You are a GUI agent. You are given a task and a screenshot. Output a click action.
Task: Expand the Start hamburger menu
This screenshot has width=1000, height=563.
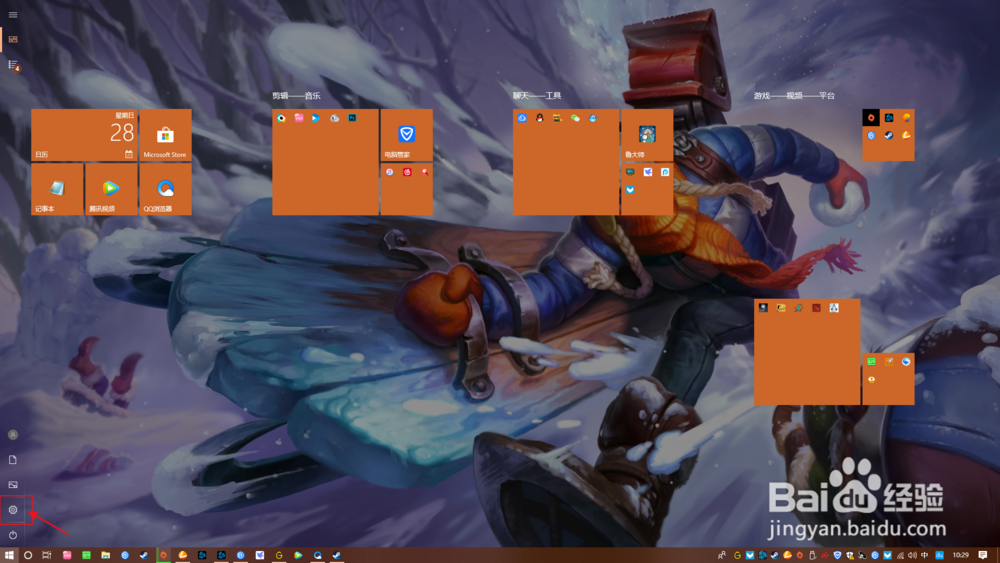pyautogui.click(x=13, y=15)
